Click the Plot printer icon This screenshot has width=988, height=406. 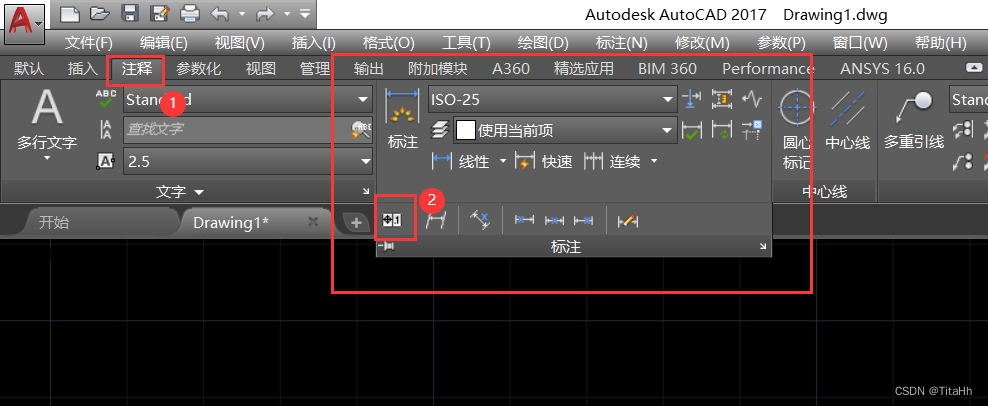coord(190,13)
